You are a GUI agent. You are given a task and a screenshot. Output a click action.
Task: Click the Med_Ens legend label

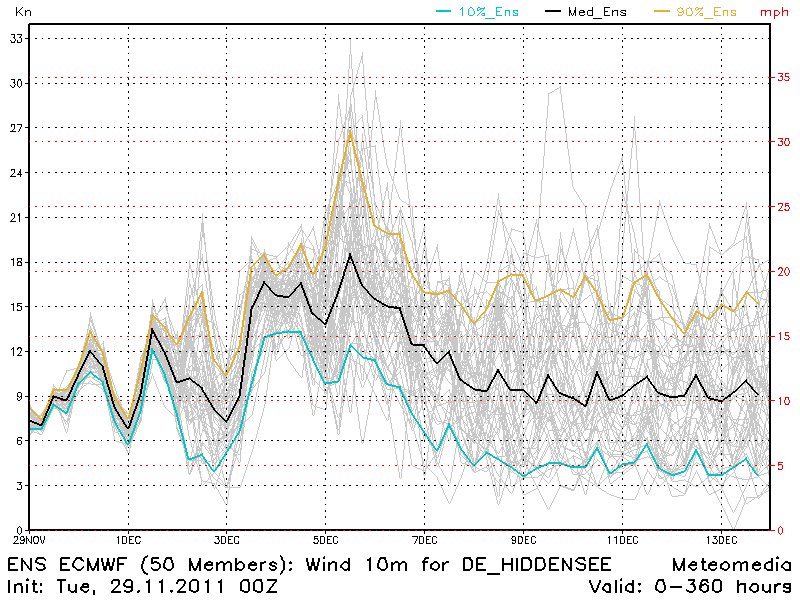[597, 12]
